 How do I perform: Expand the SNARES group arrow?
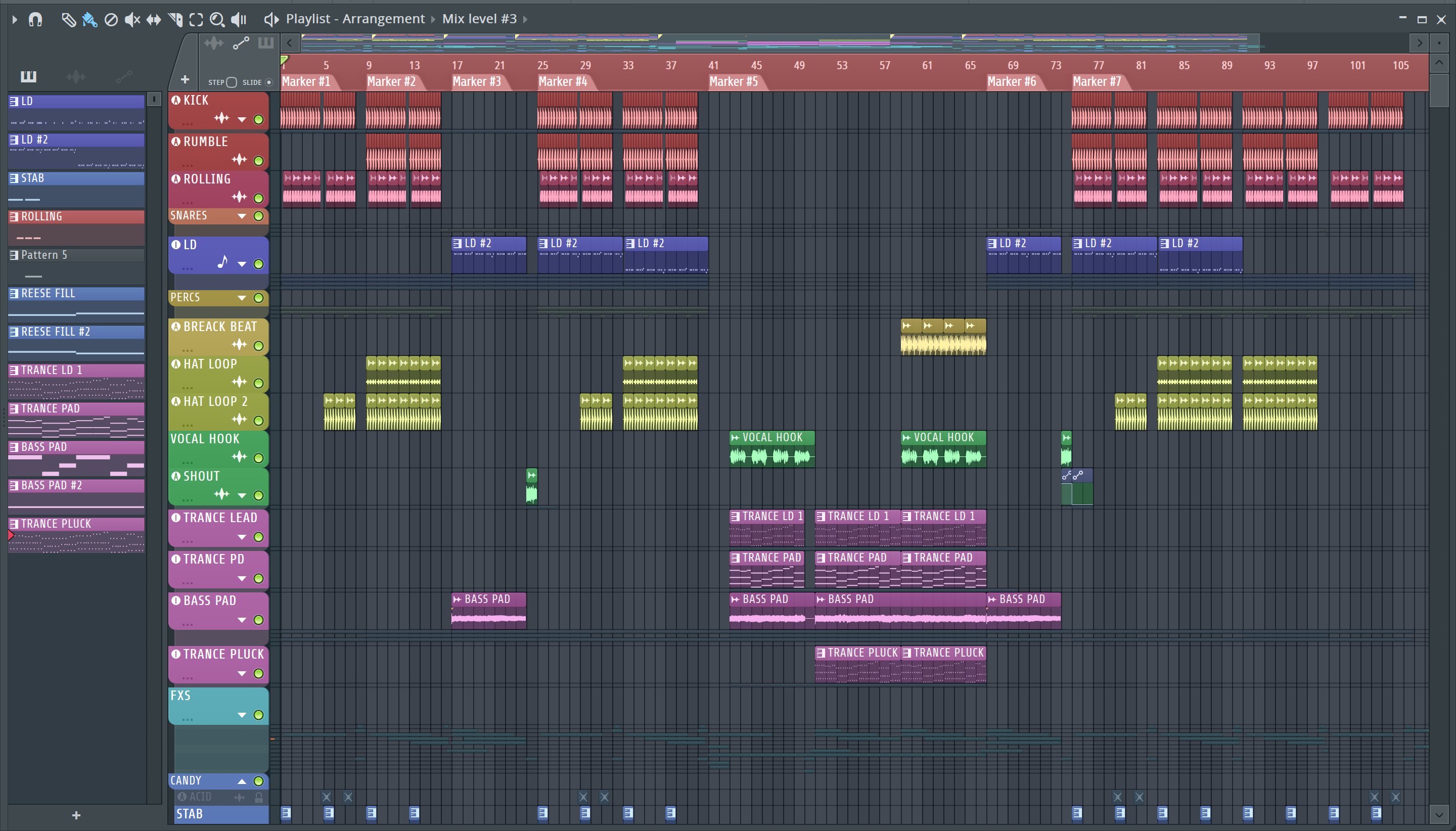[x=242, y=216]
